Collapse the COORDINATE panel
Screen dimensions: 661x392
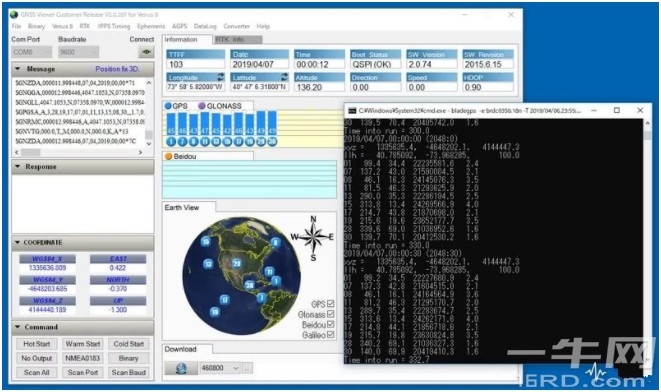point(17,242)
